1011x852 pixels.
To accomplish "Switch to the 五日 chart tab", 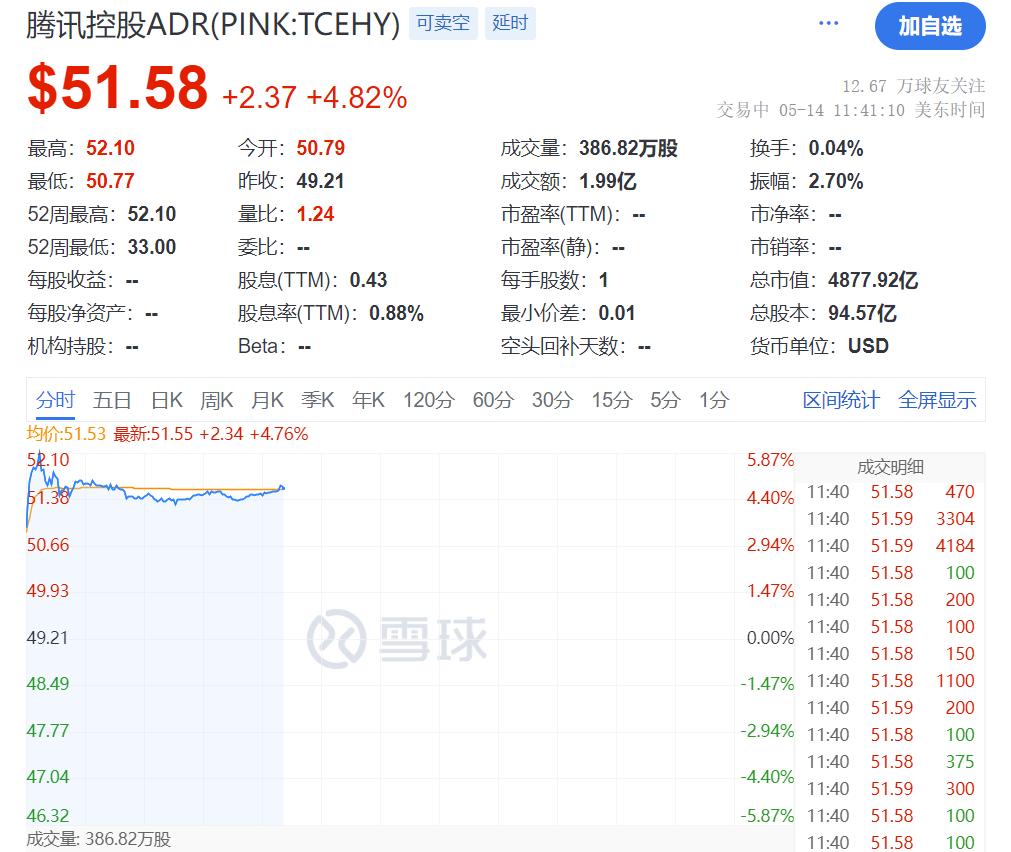I will click(x=112, y=400).
